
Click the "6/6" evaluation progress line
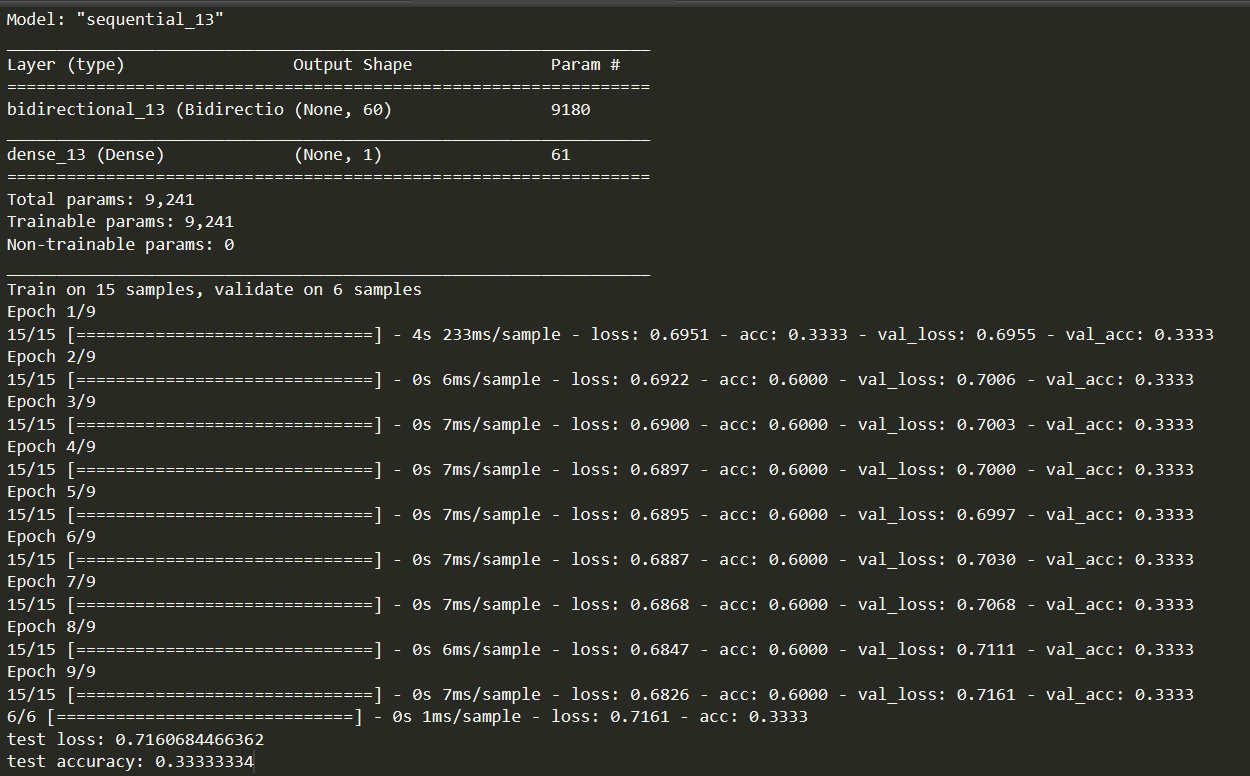point(407,717)
